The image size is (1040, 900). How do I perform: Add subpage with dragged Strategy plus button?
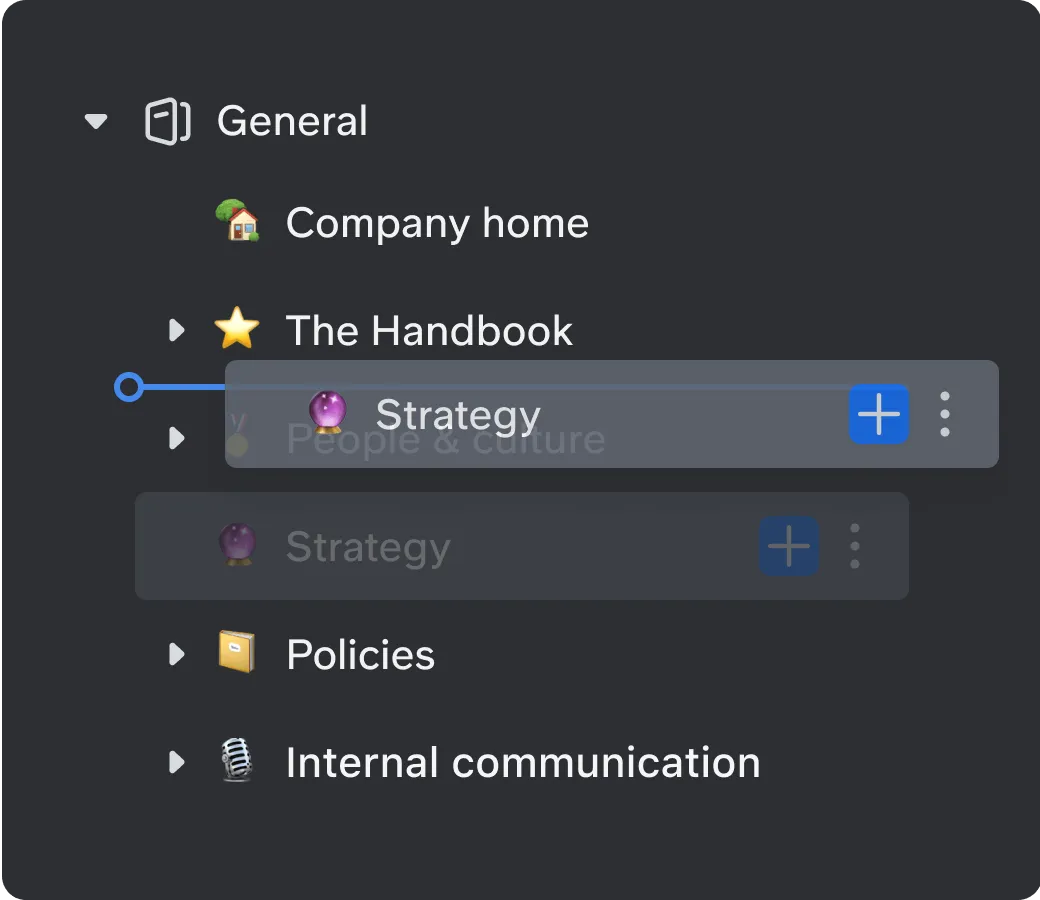(879, 414)
